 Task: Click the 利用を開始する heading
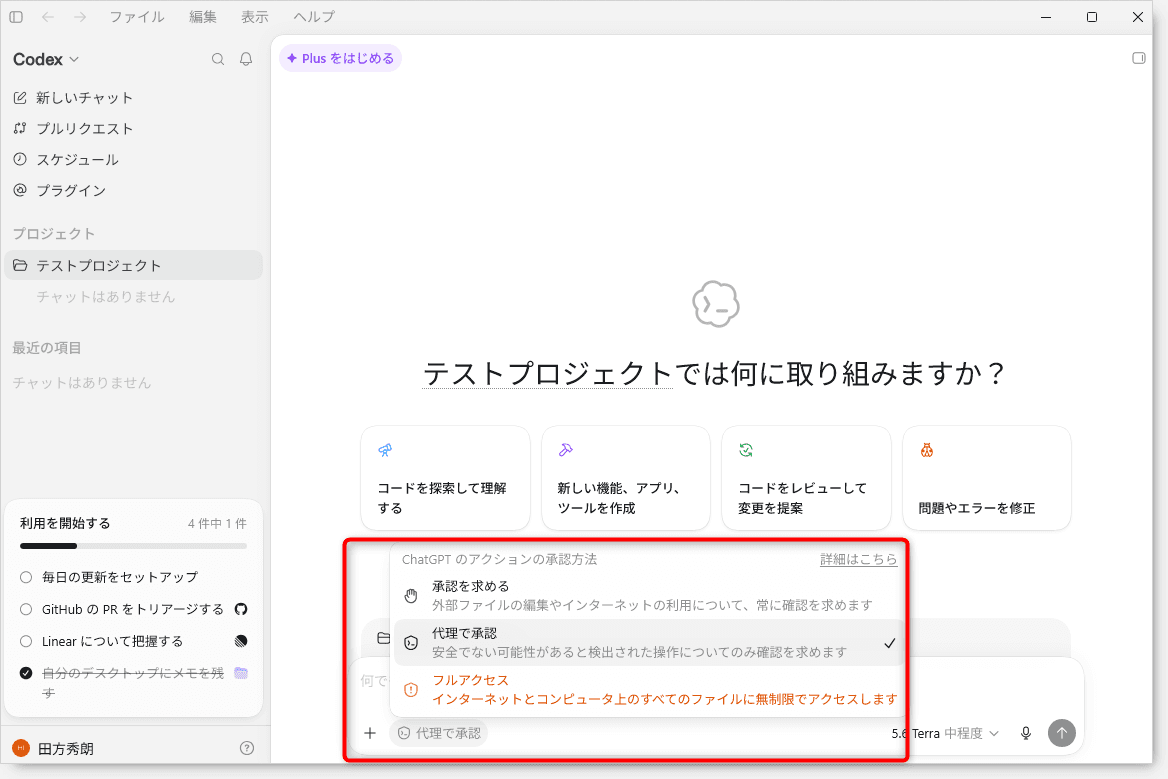65,524
